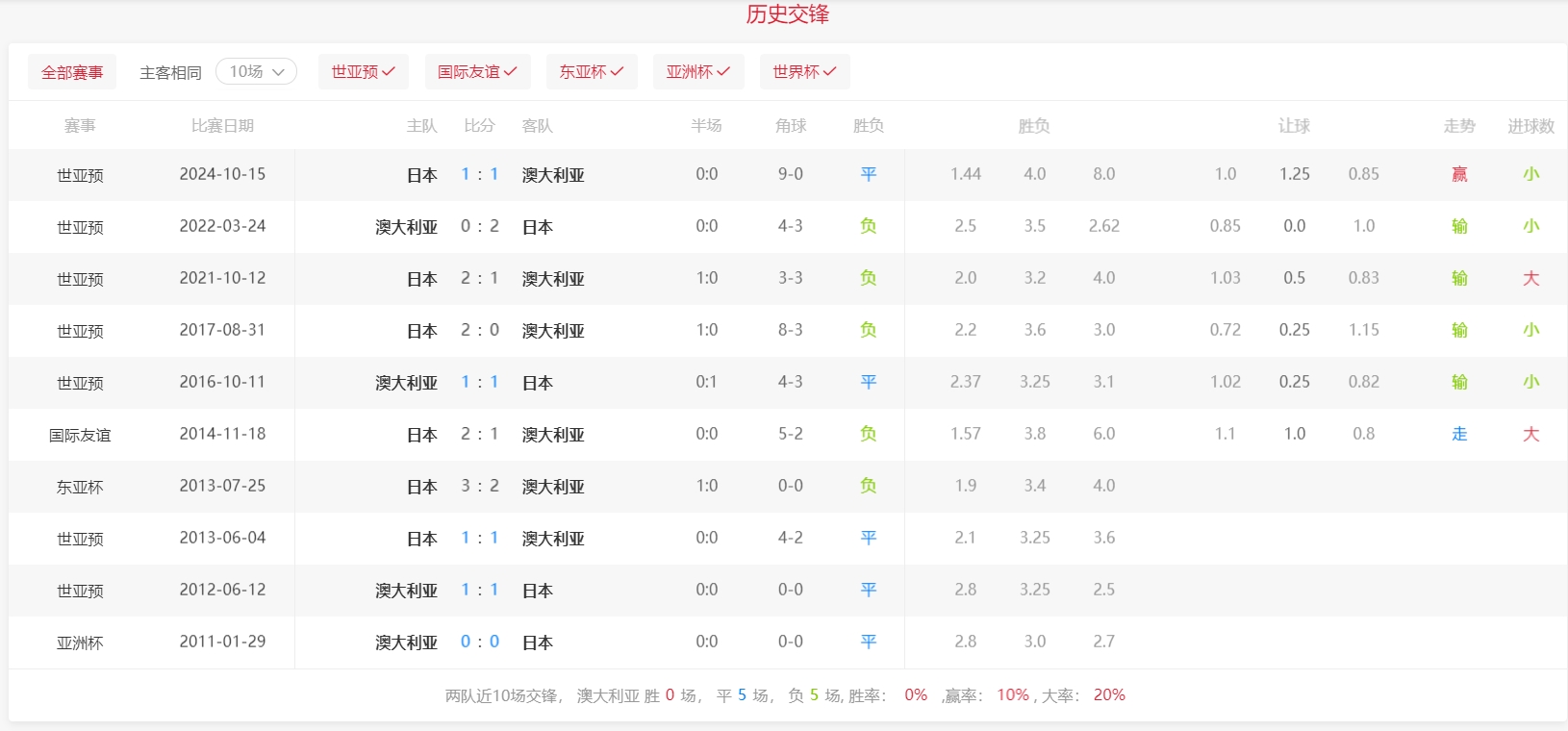
Task: Click the 让球 column header
Action: pos(1294,126)
